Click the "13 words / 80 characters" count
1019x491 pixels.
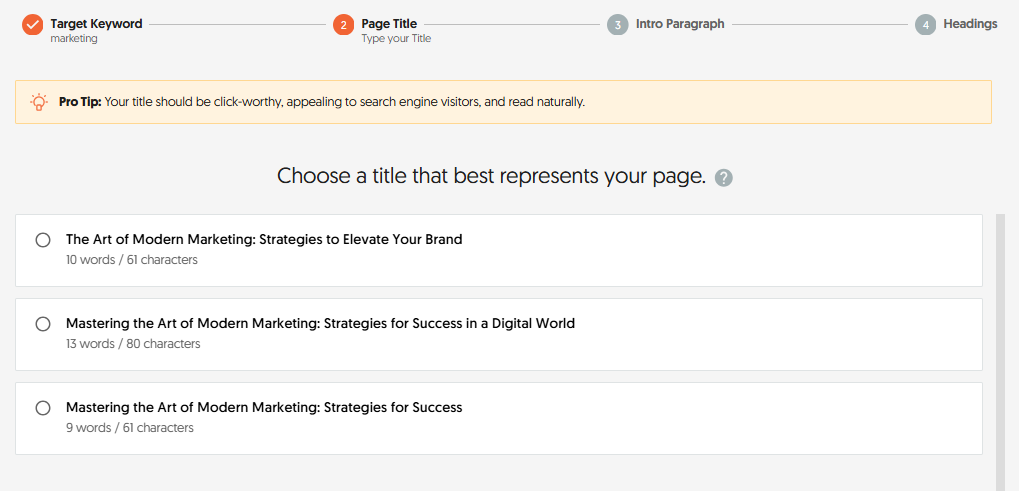(133, 344)
